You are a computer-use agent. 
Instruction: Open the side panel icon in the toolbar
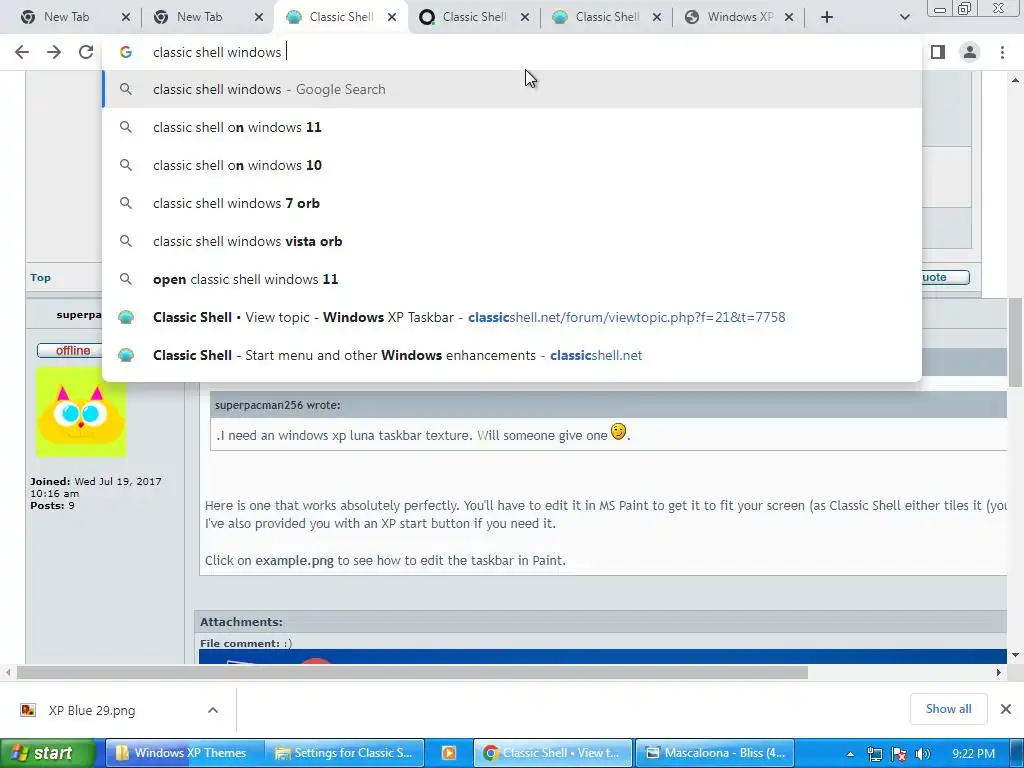tap(938, 52)
